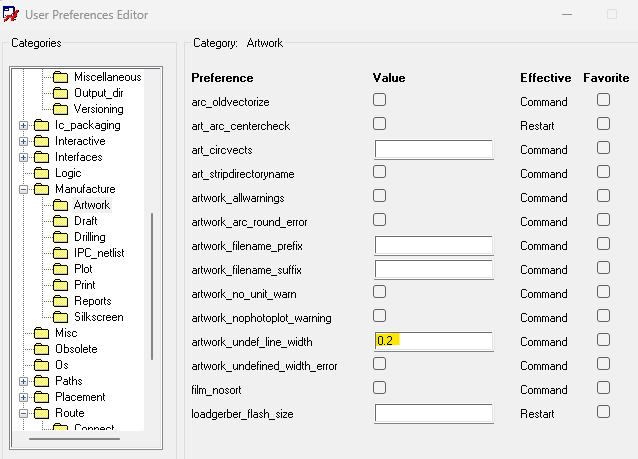Expand the Ic_packaging tree node
Viewport: 638px width, 459px height.
coord(23,125)
